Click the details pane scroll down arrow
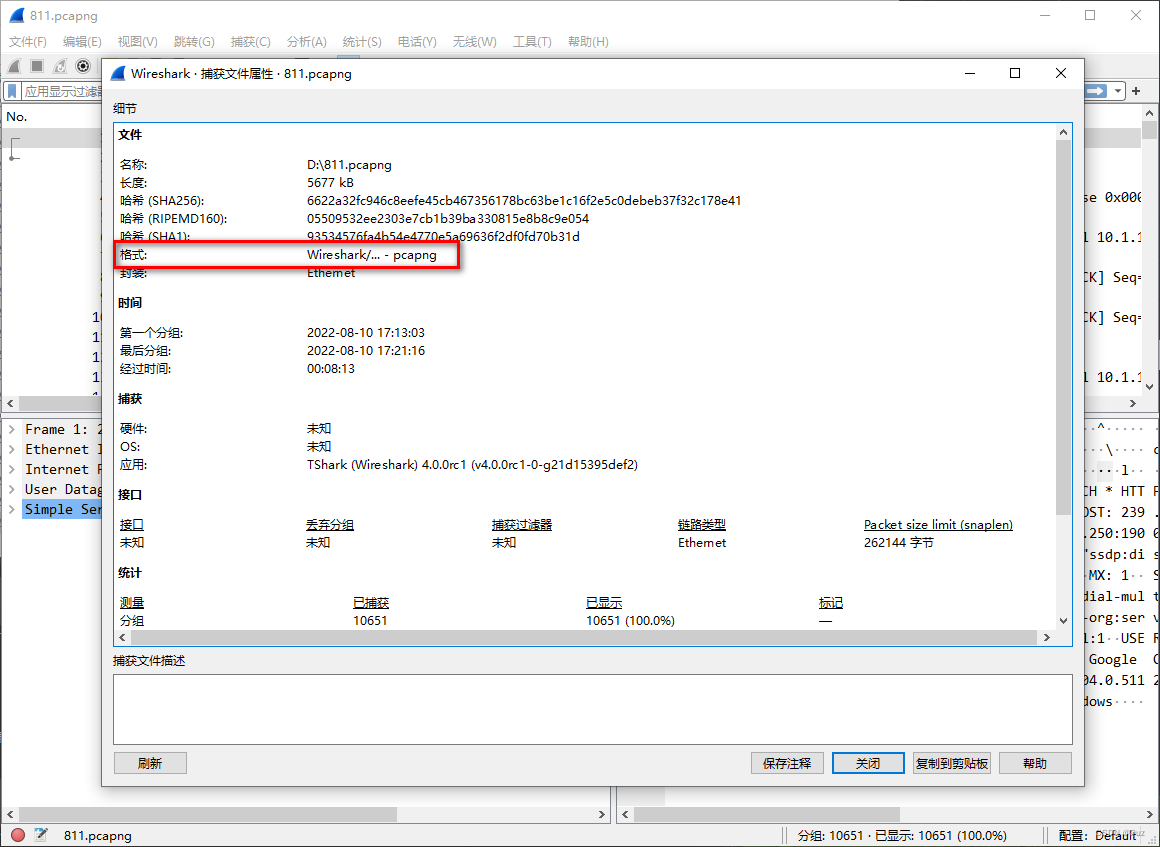1160x847 pixels. pos(1063,621)
